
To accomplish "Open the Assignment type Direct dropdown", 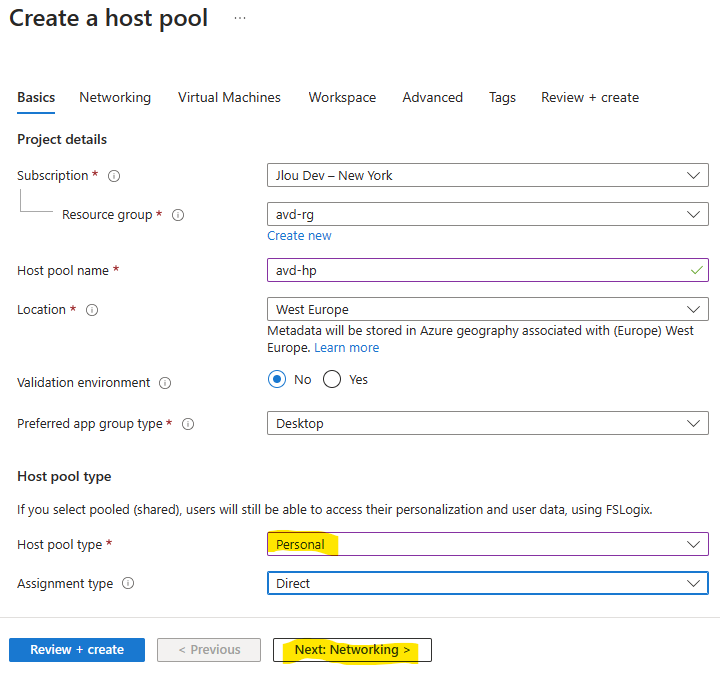I will 488,583.
